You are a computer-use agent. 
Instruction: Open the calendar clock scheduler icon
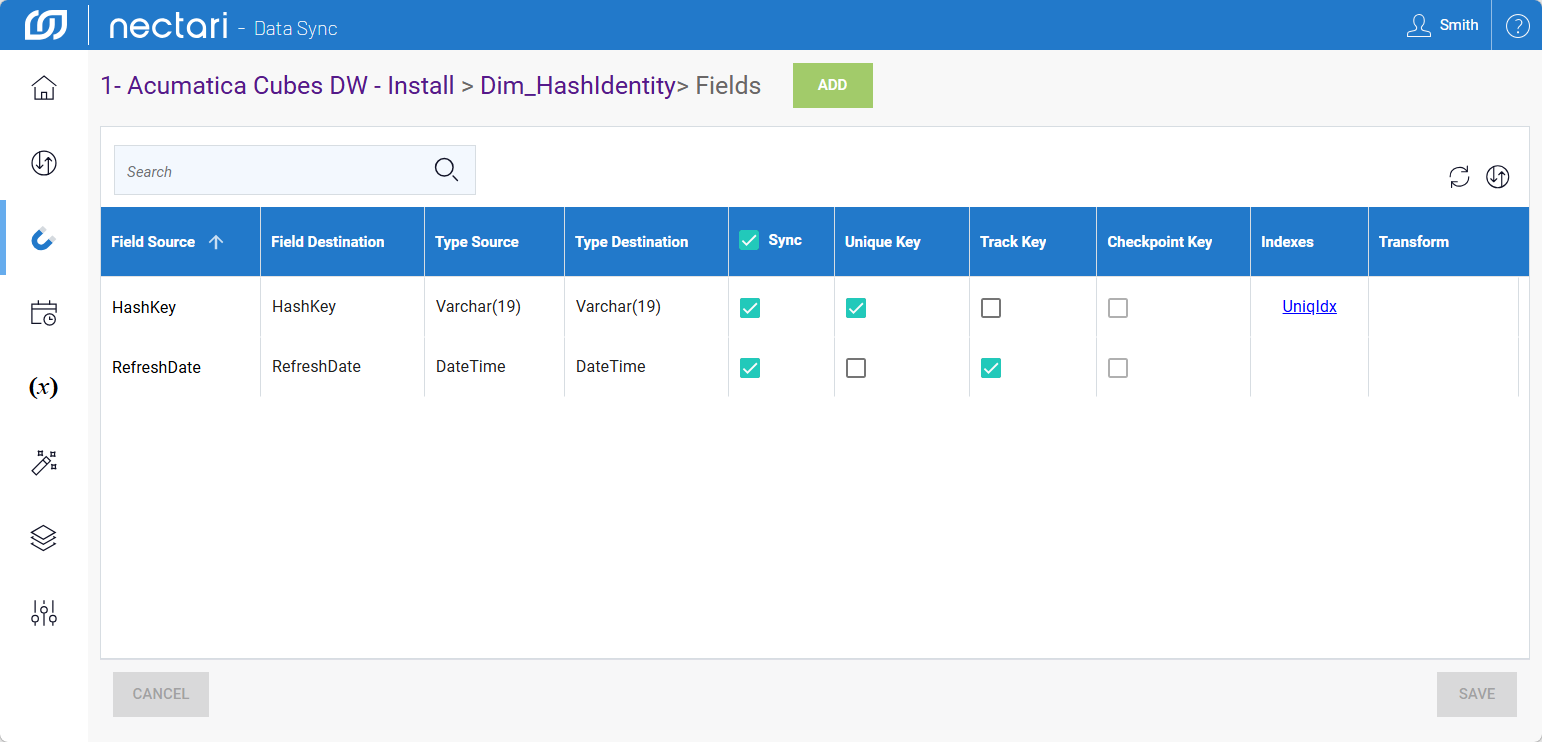(x=44, y=314)
